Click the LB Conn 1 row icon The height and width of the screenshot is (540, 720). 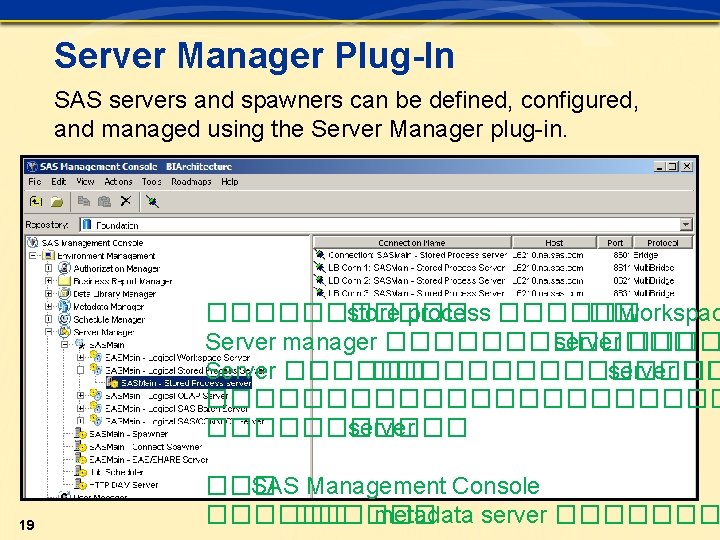click(320, 267)
